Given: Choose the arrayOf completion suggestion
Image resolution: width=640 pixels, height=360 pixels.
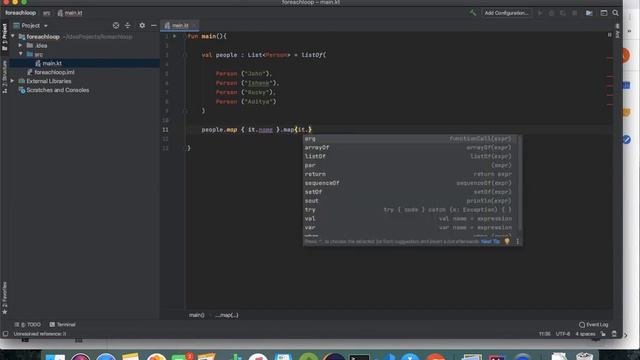Looking at the screenshot, I should (x=410, y=148).
